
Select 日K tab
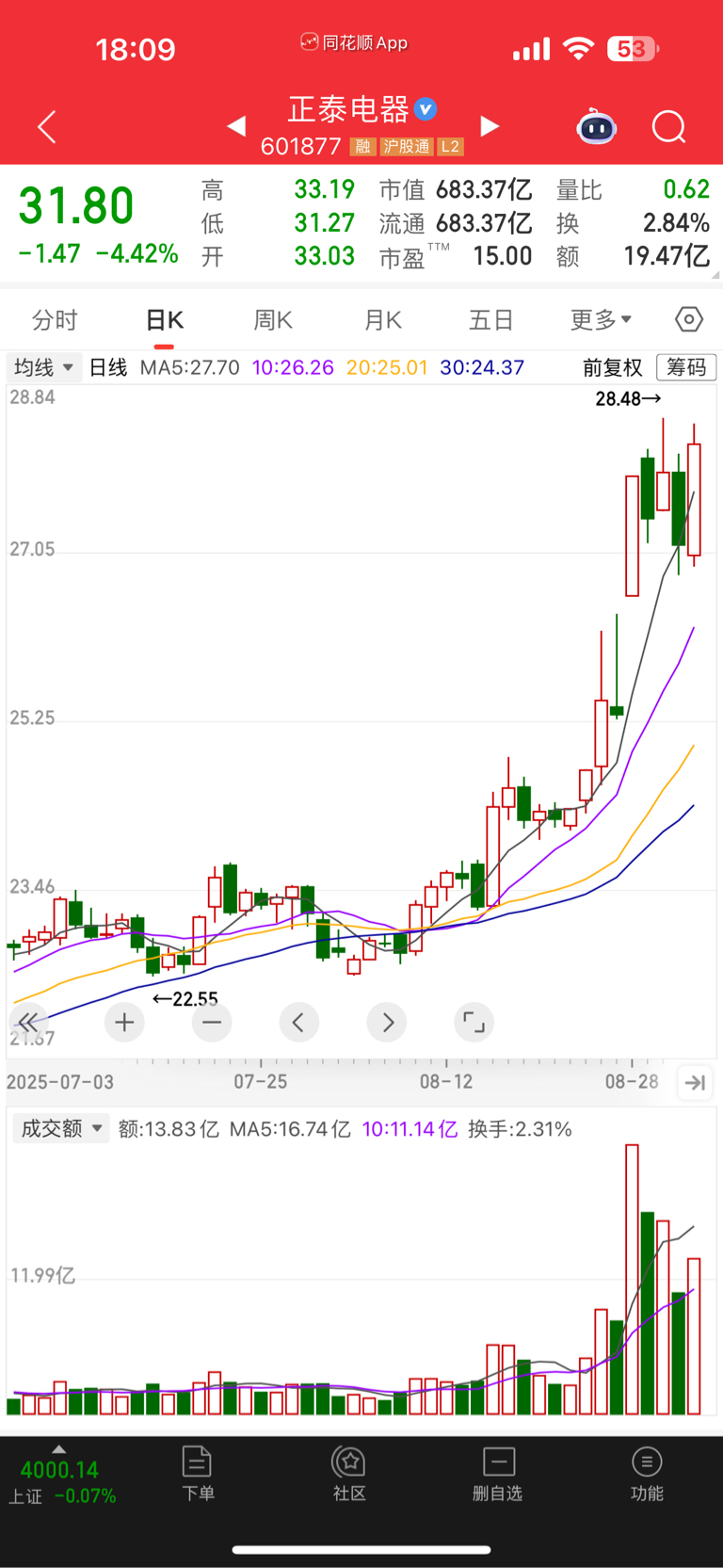pos(164,320)
